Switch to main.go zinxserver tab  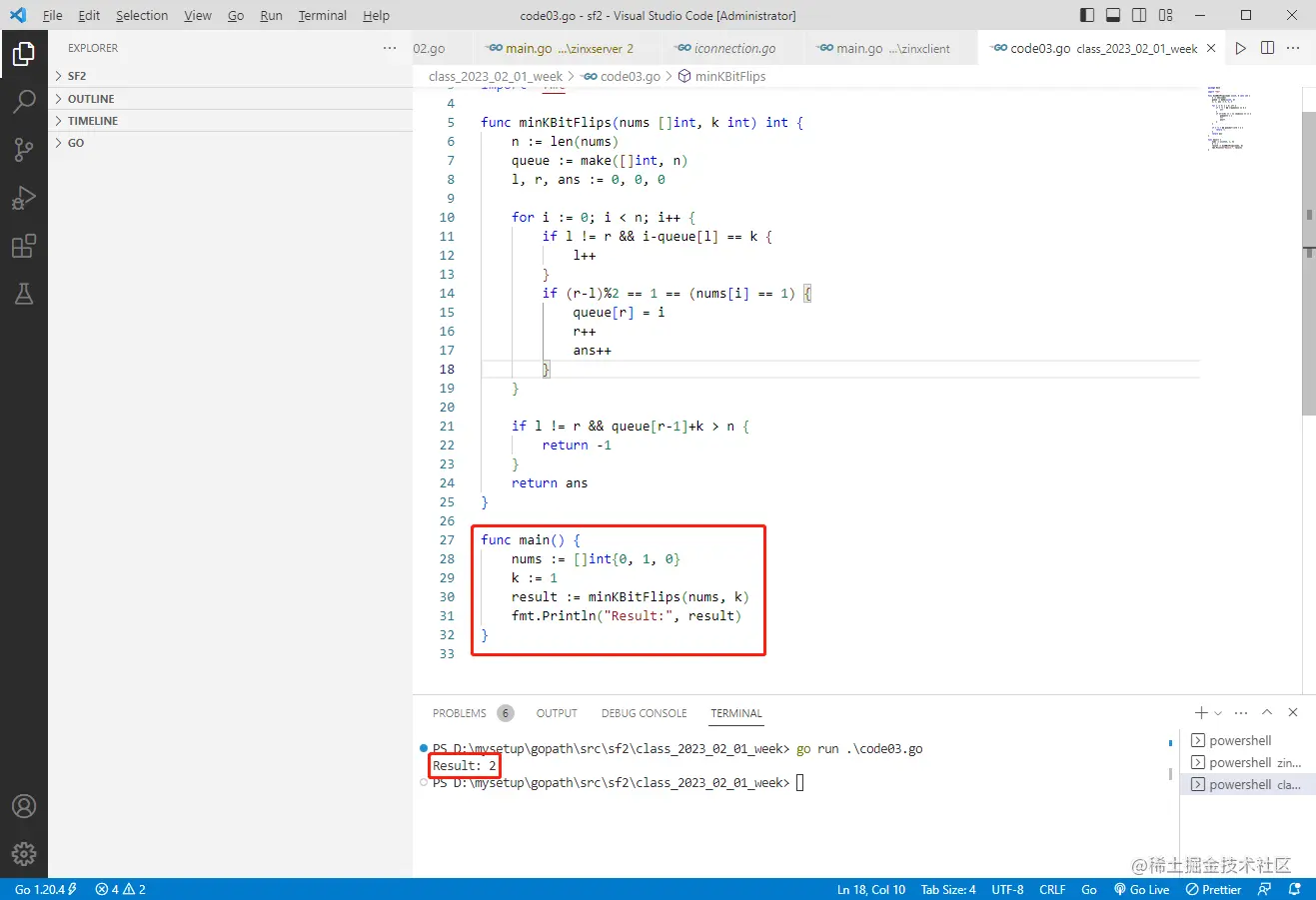(x=568, y=48)
